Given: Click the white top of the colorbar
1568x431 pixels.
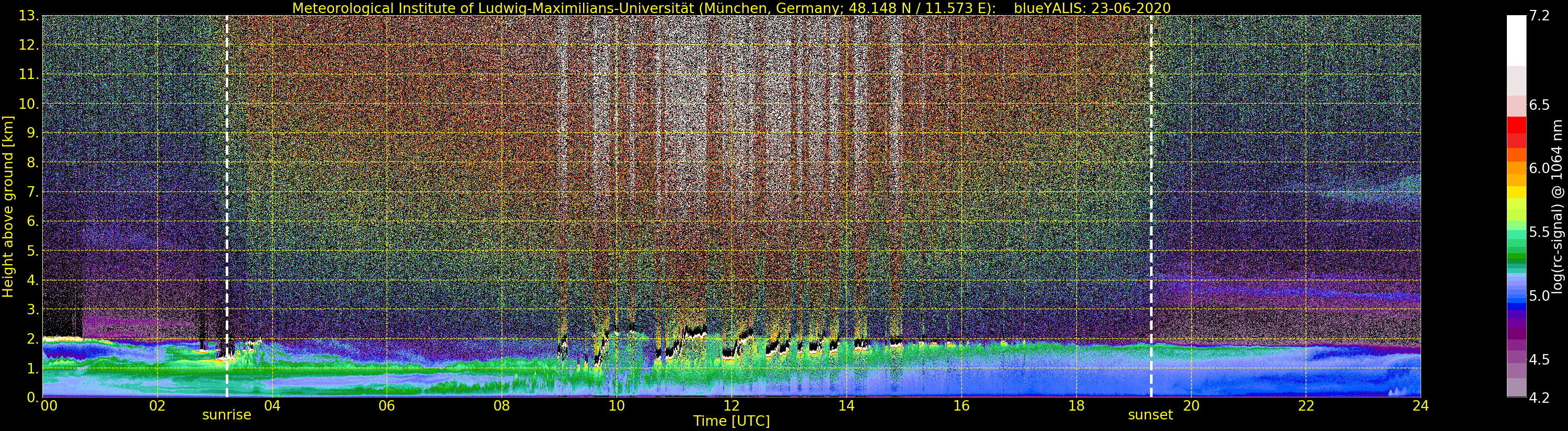Looking at the screenshot, I should click(1516, 40).
